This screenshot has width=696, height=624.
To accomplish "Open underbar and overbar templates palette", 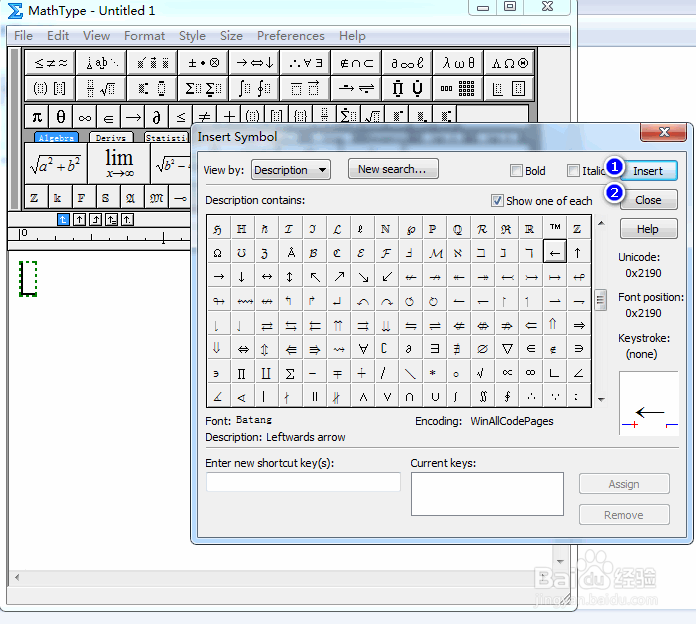I will pyautogui.click(x=305, y=88).
